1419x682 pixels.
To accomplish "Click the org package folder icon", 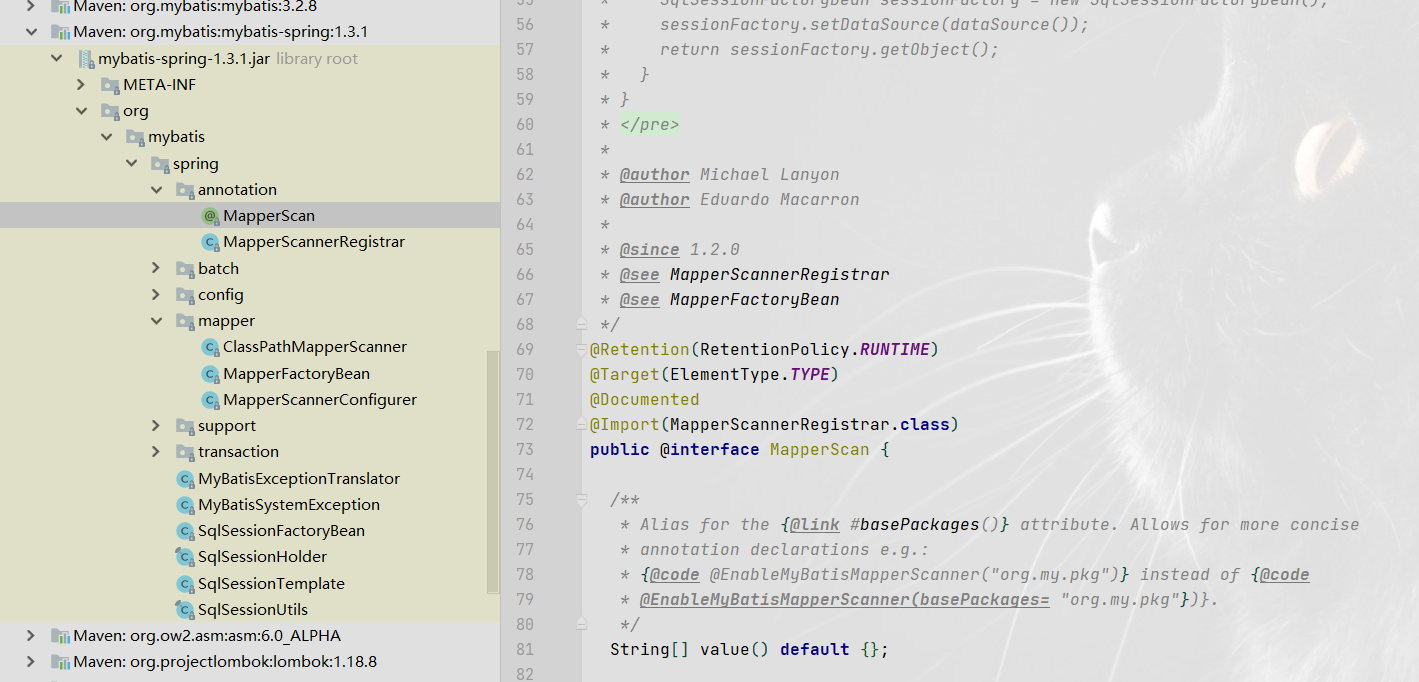I will coord(110,111).
